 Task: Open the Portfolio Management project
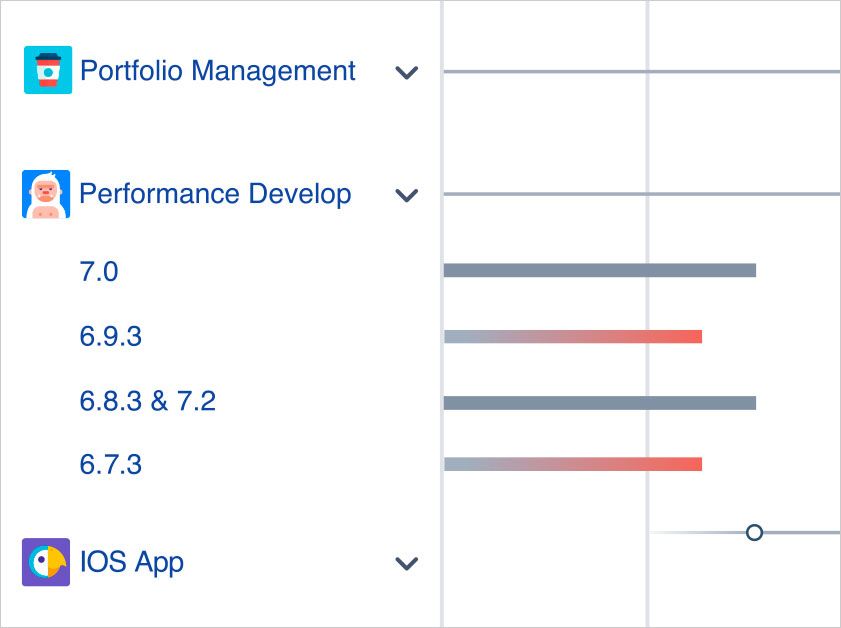219,71
